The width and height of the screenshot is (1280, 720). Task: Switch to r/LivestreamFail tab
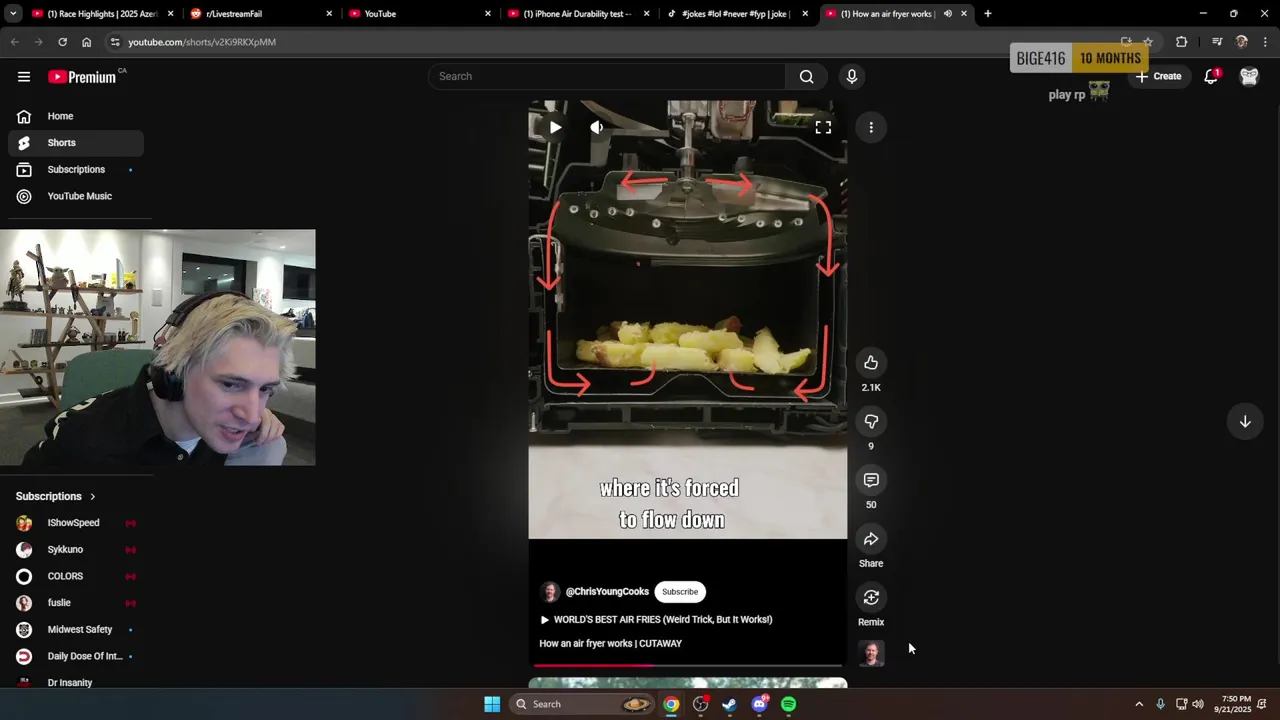260,14
